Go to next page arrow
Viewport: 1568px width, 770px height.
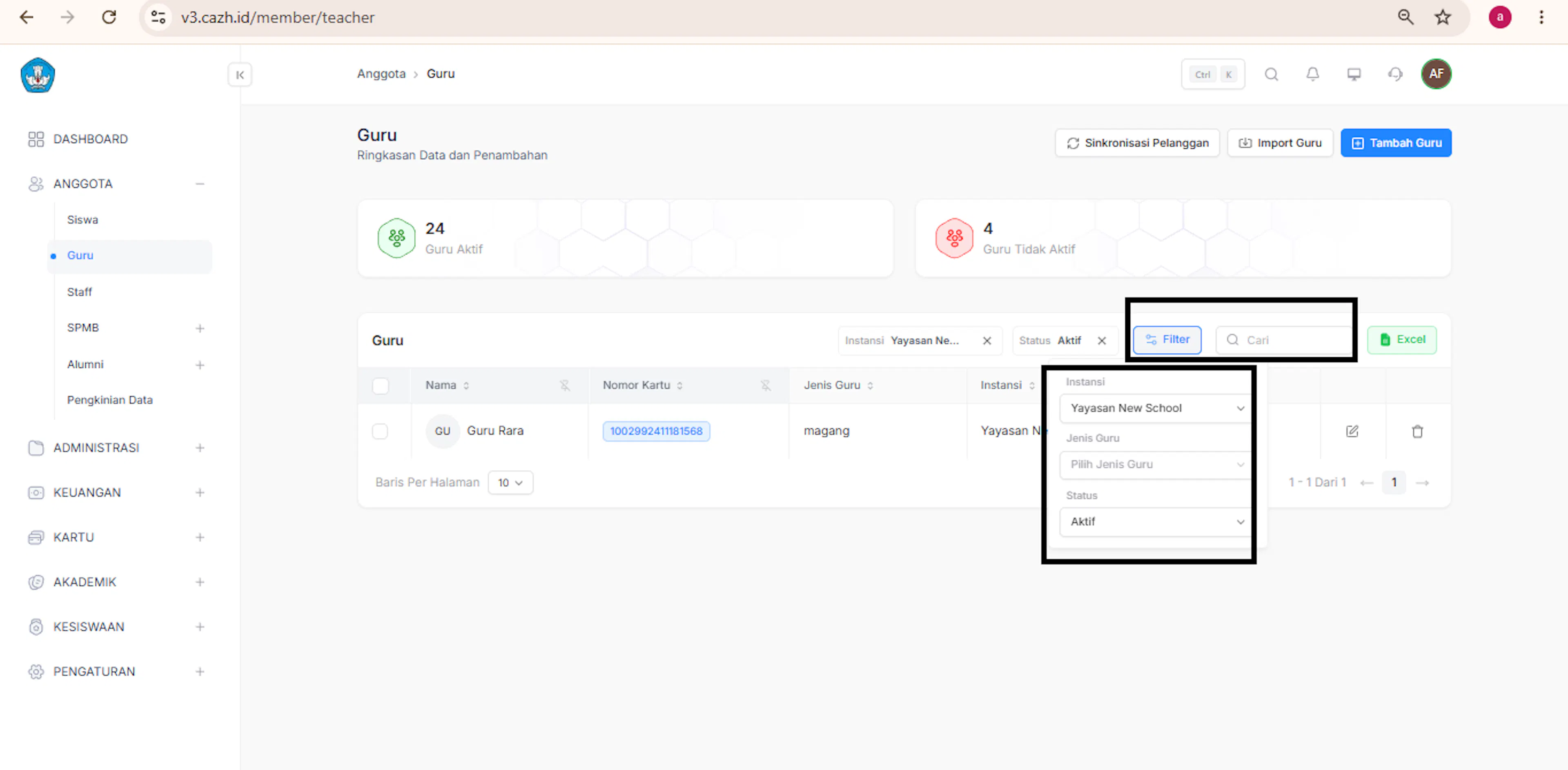pyautogui.click(x=1423, y=483)
